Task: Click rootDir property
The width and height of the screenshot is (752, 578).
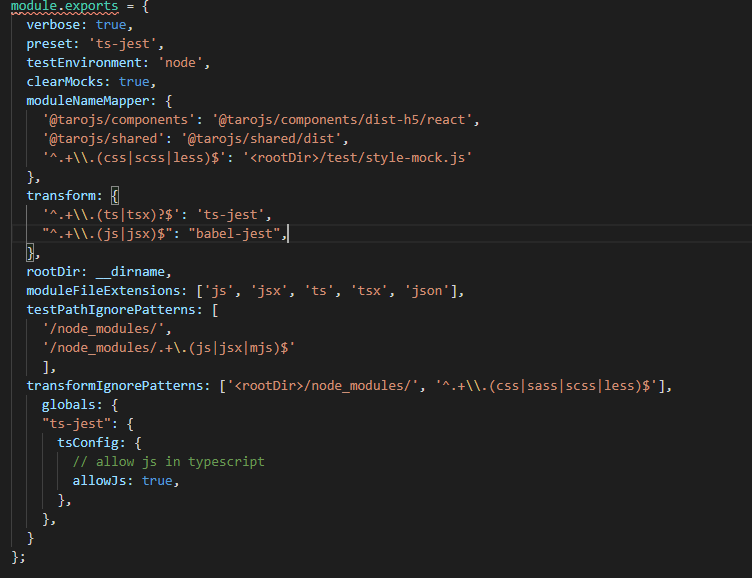Action: [53, 272]
